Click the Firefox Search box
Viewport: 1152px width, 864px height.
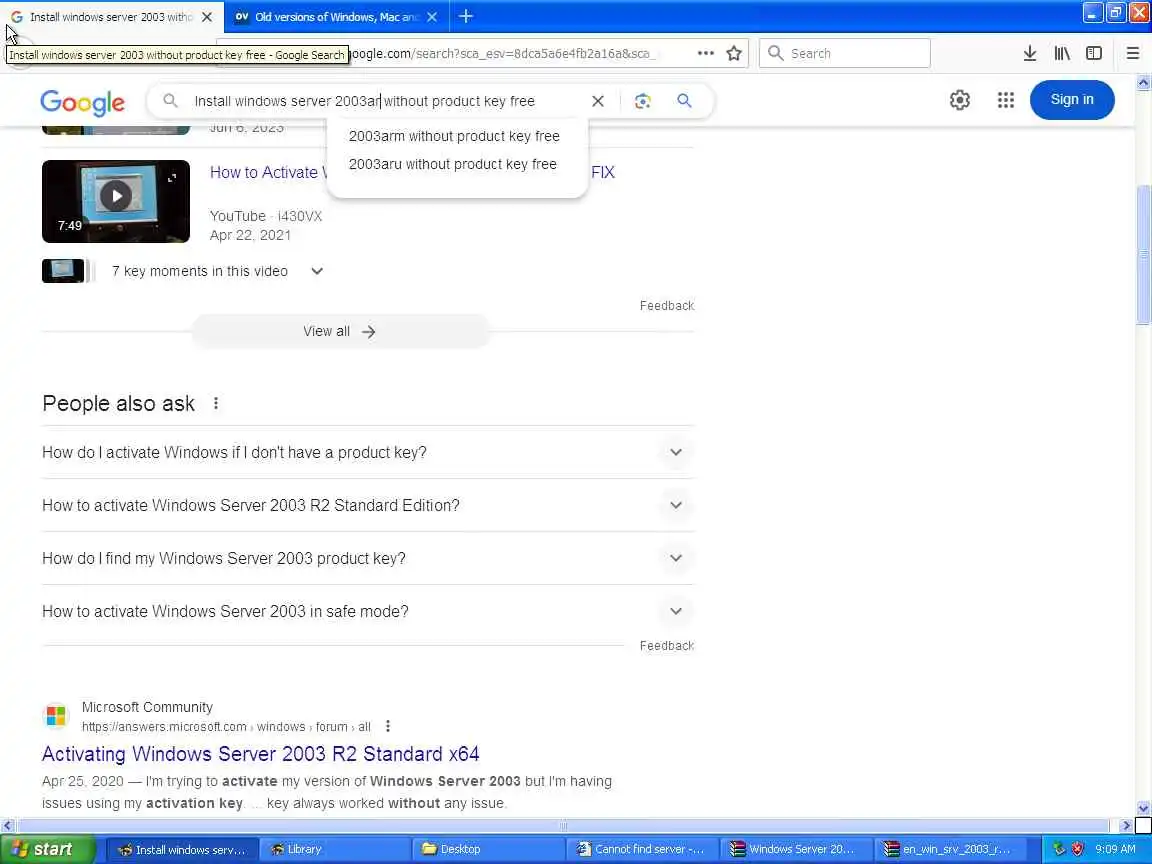(845, 53)
